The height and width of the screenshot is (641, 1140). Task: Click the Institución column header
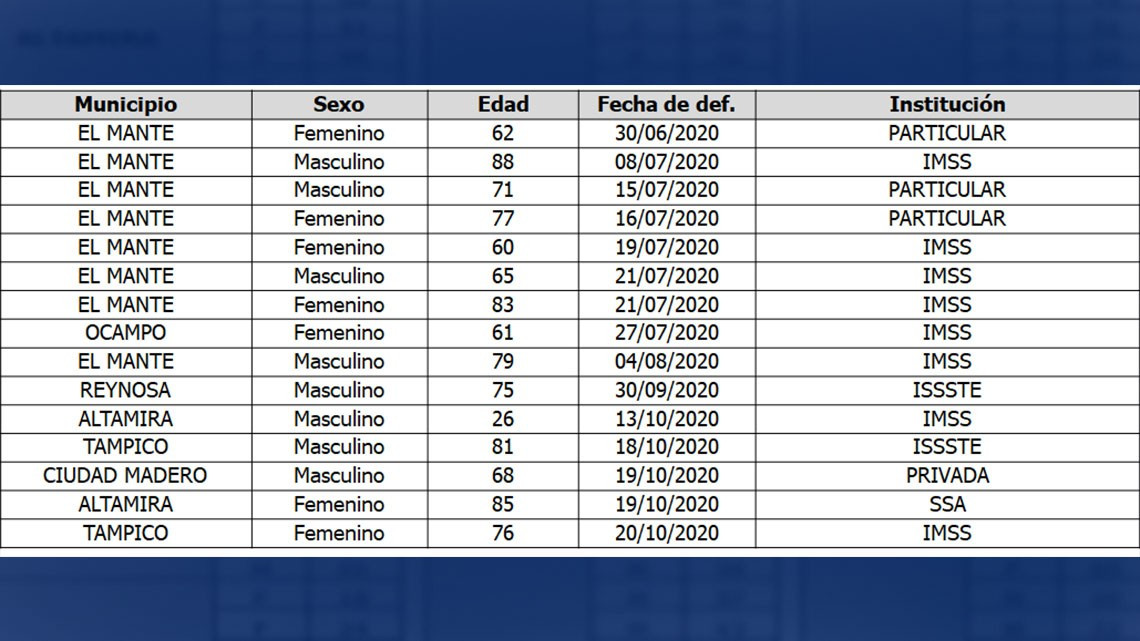[x=947, y=104]
